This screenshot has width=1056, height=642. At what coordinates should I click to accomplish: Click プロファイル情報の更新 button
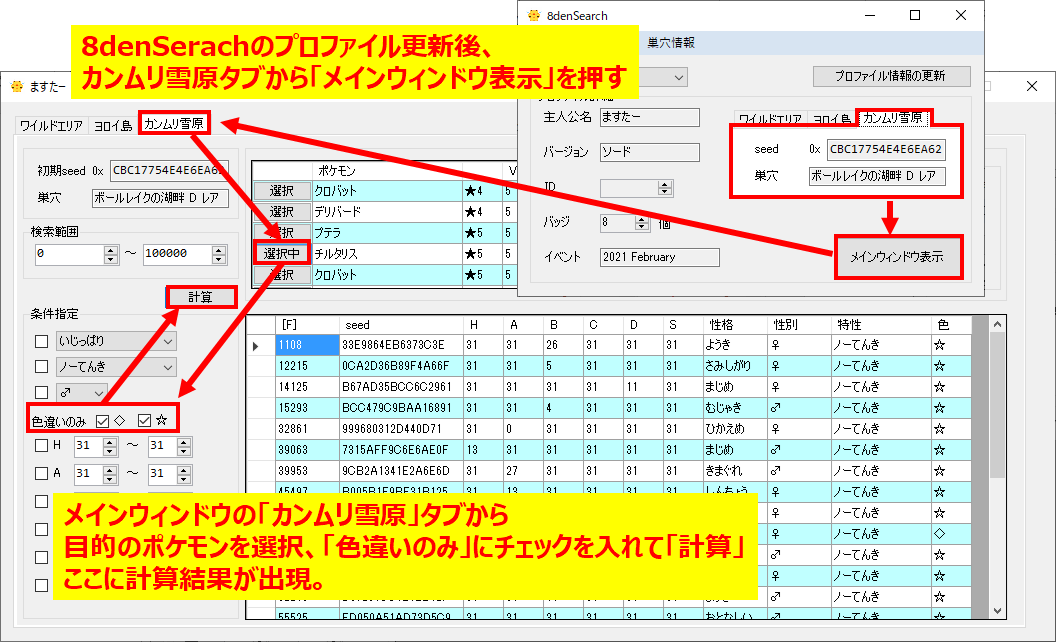pyautogui.click(x=891, y=76)
